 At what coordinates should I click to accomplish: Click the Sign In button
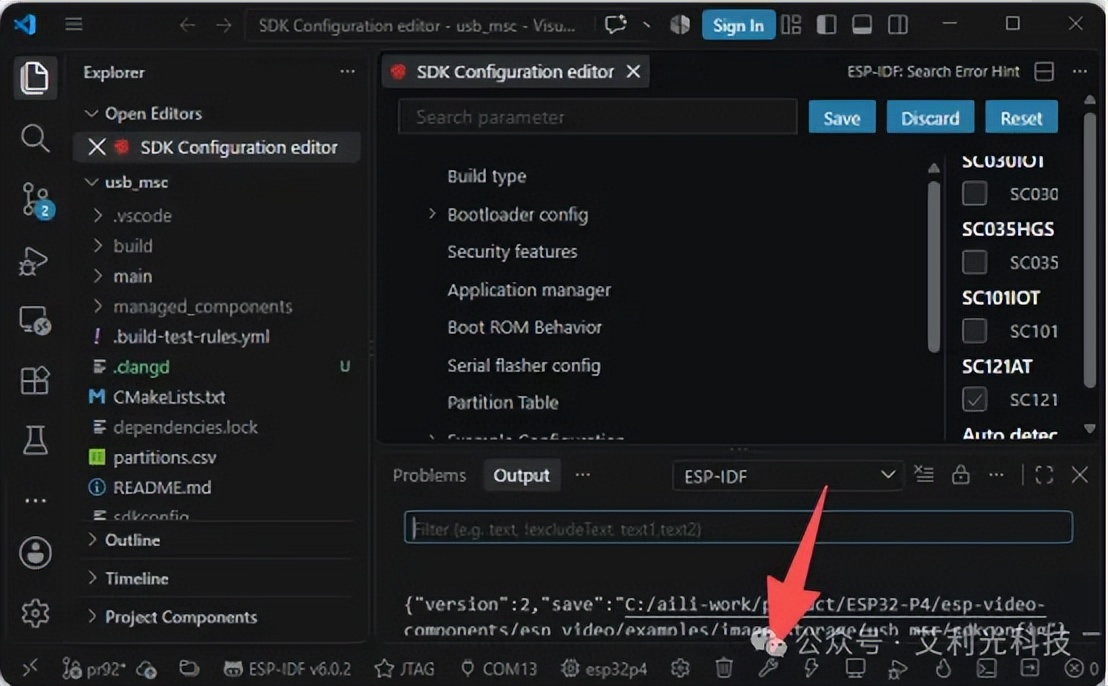(x=738, y=25)
